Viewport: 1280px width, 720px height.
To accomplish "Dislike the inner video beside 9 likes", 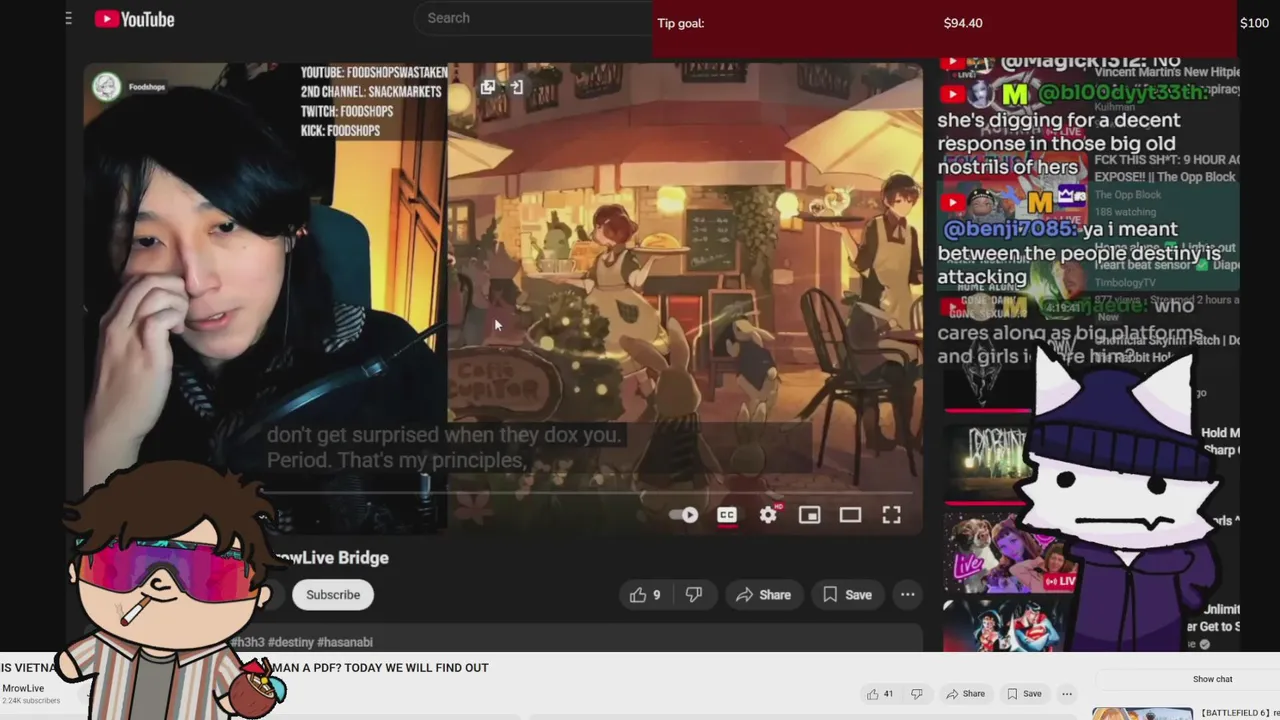I will pos(694,595).
